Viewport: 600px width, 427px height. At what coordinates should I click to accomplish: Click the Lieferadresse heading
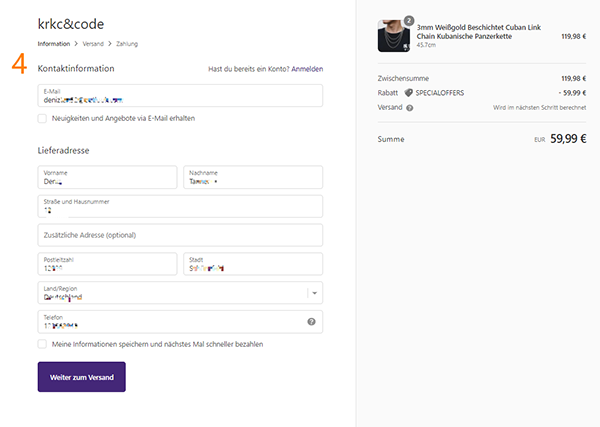(63, 151)
